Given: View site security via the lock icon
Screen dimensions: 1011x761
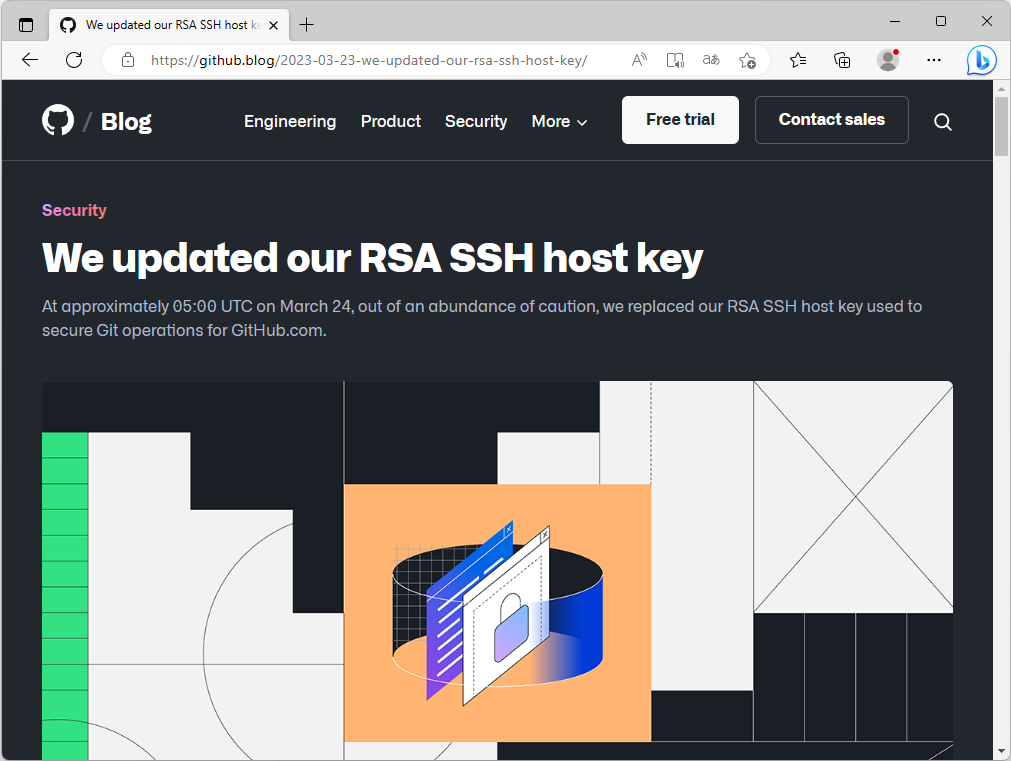Looking at the screenshot, I should [x=127, y=60].
